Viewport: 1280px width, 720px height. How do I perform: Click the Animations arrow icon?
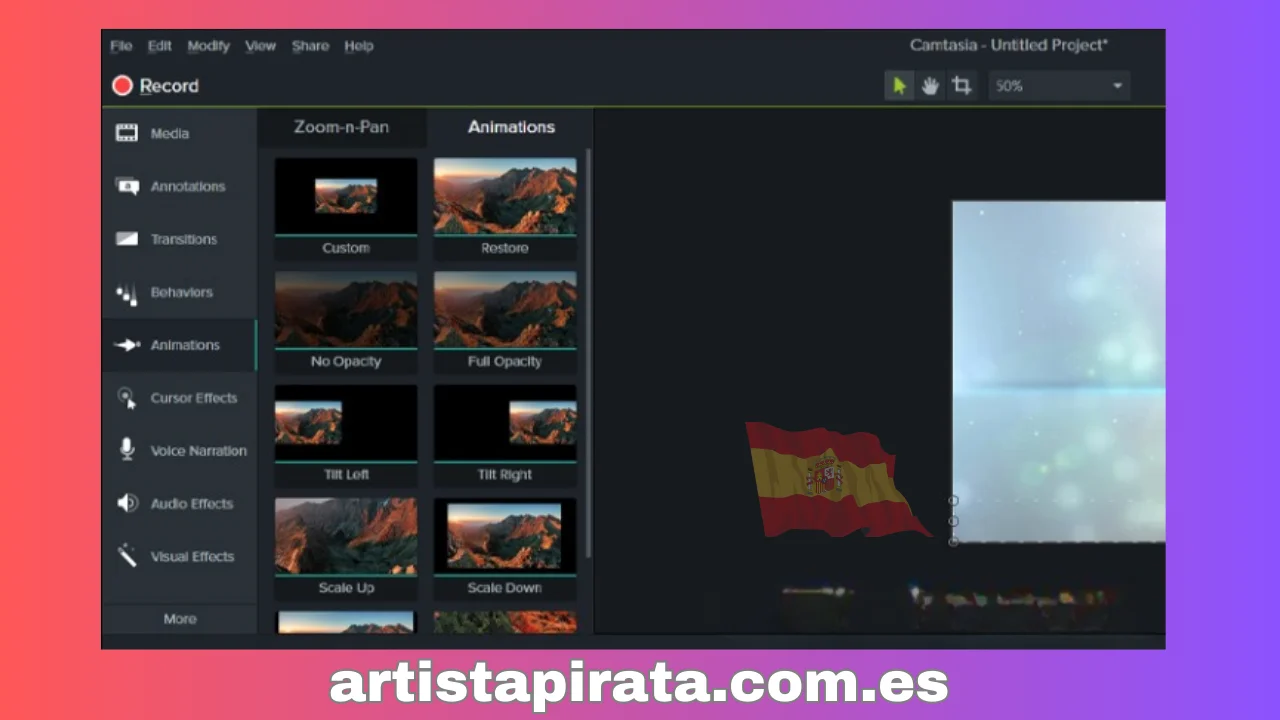click(127, 345)
